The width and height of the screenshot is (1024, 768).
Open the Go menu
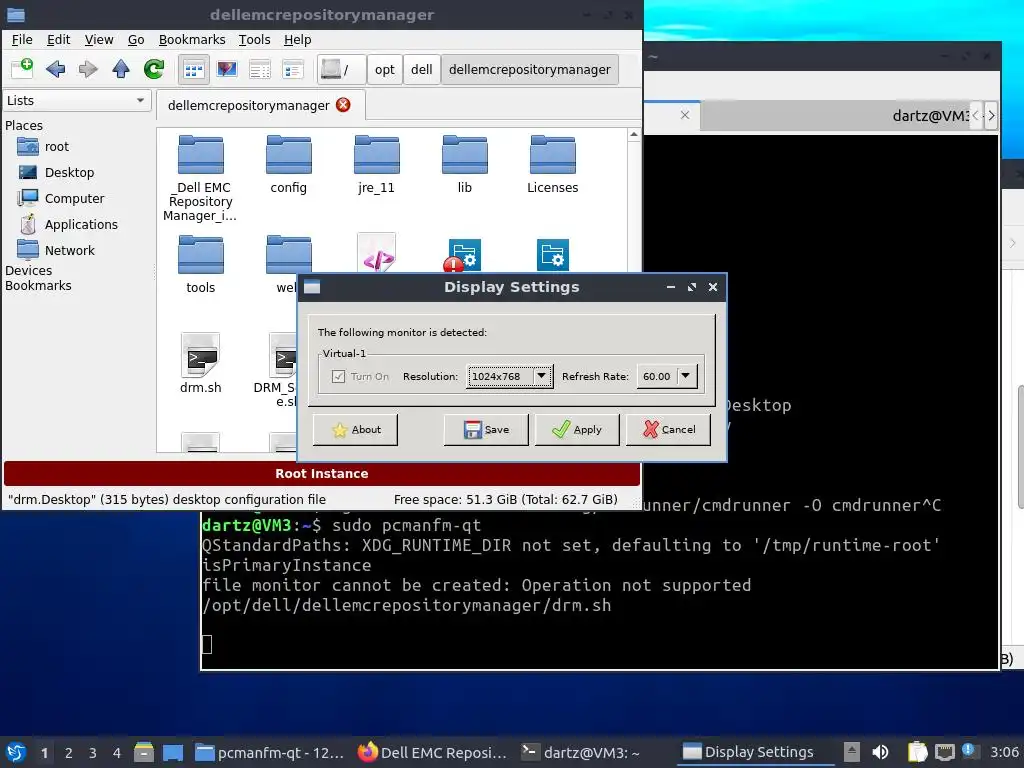pyautogui.click(x=136, y=40)
